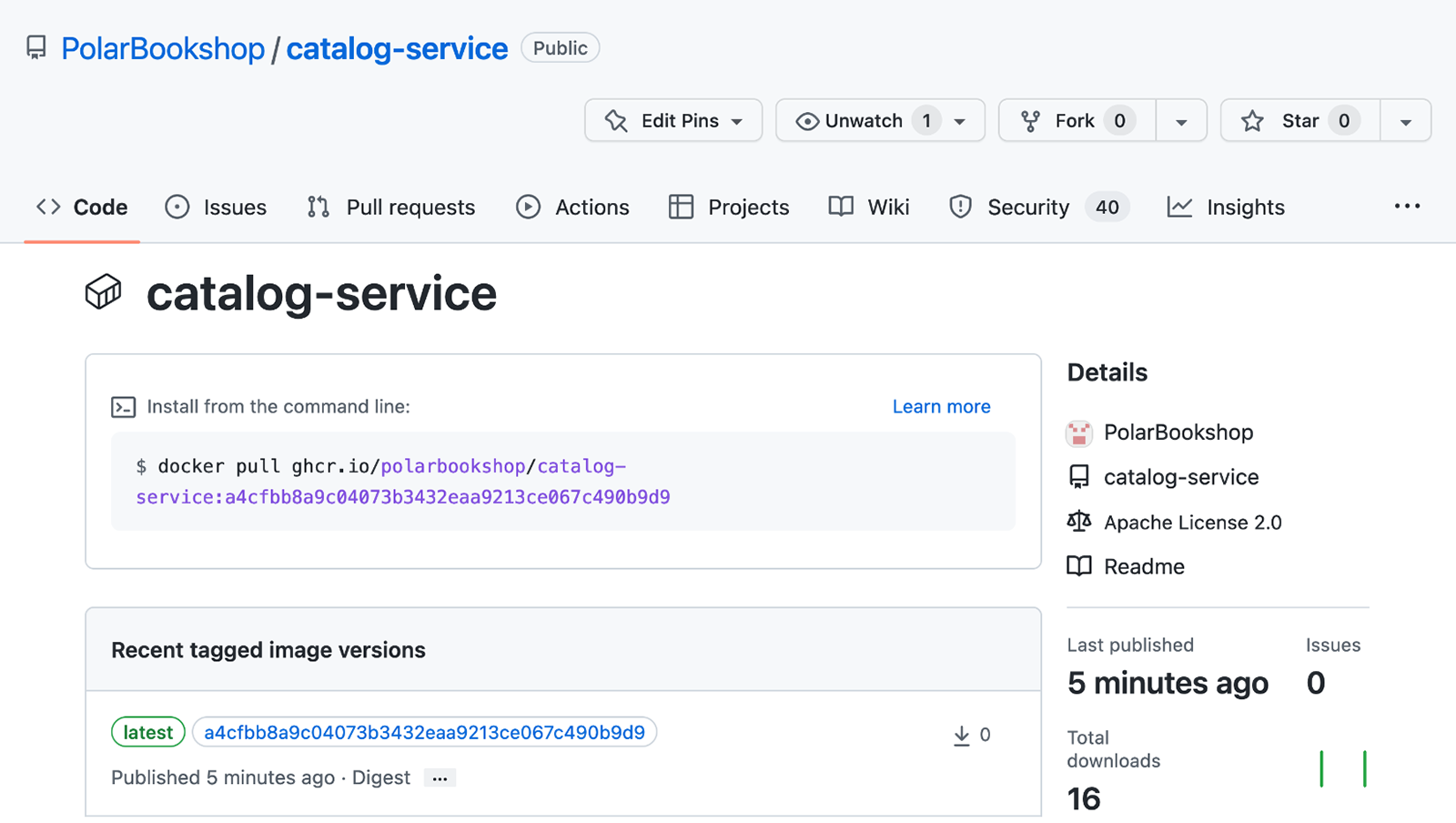Click the Unwatch count badge showing 1
Screen dimensions: 1456x823
(926, 120)
